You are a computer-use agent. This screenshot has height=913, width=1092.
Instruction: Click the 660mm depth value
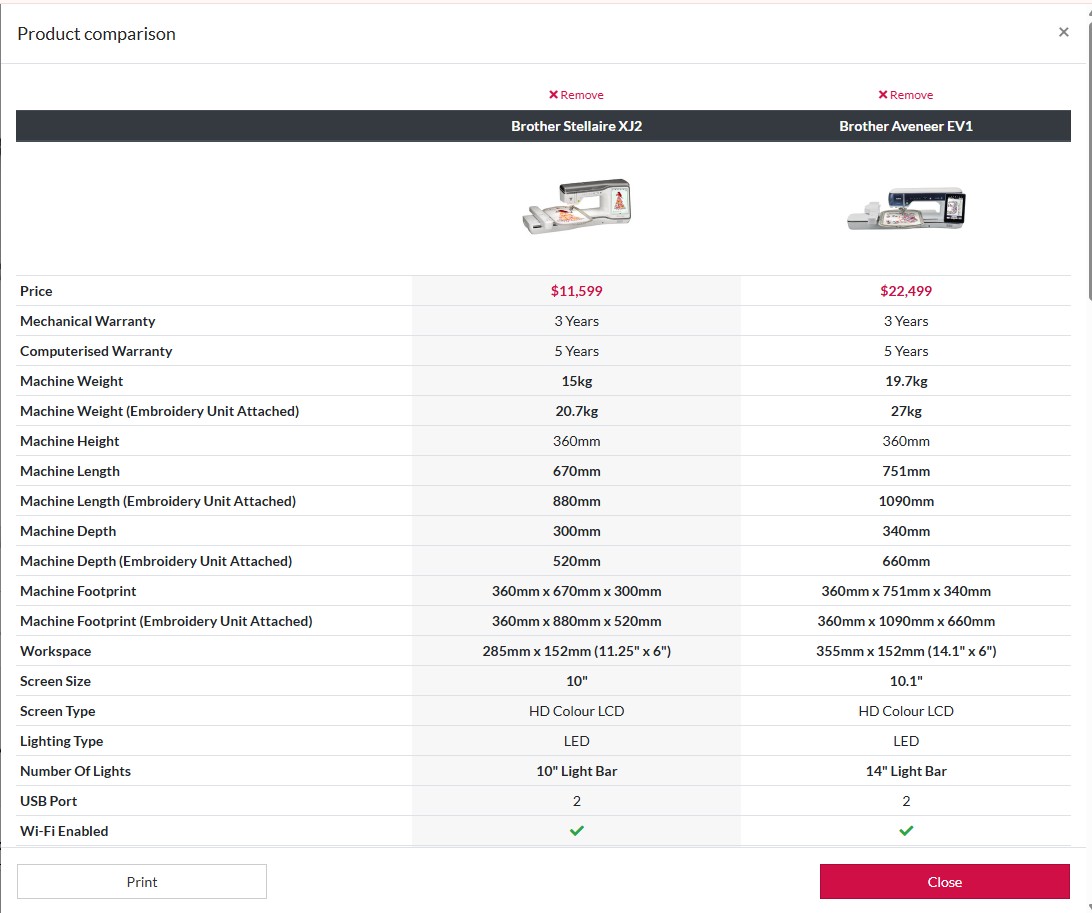click(x=906, y=561)
